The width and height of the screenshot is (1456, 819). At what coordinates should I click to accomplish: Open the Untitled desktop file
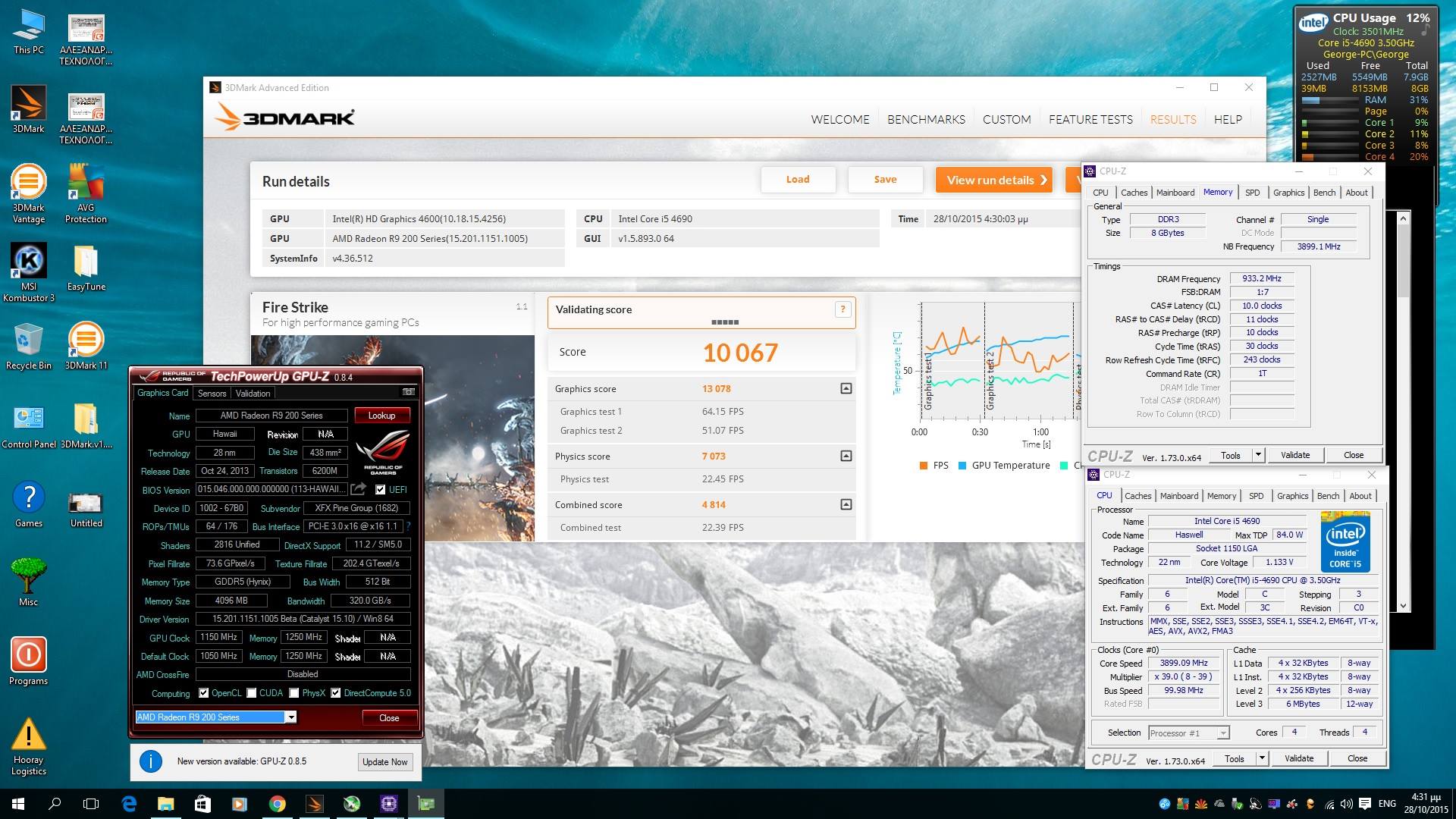(x=86, y=509)
